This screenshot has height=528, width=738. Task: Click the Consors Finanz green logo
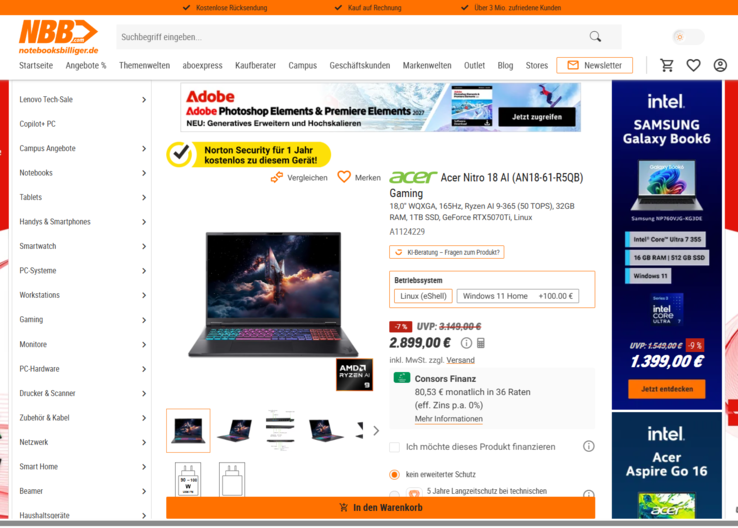(x=402, y=377)
